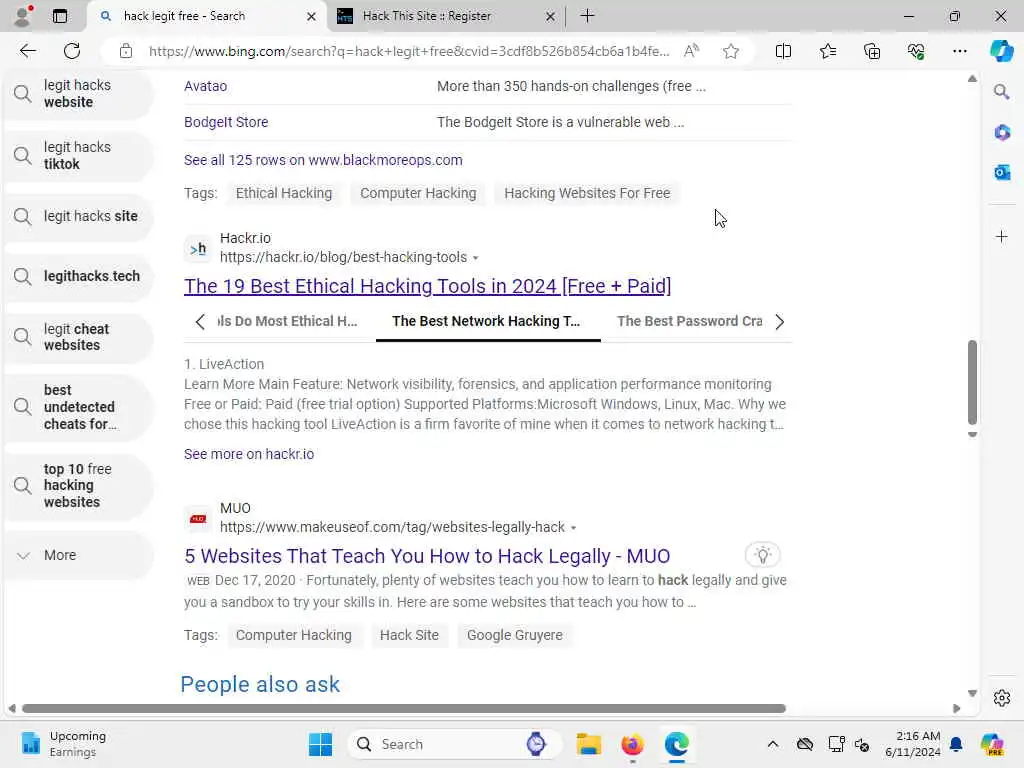This screenshot has height=768, width=1024.
Task: Select 'ls Do Most Ethical H...' tab
Action: [x=288, y=321]
